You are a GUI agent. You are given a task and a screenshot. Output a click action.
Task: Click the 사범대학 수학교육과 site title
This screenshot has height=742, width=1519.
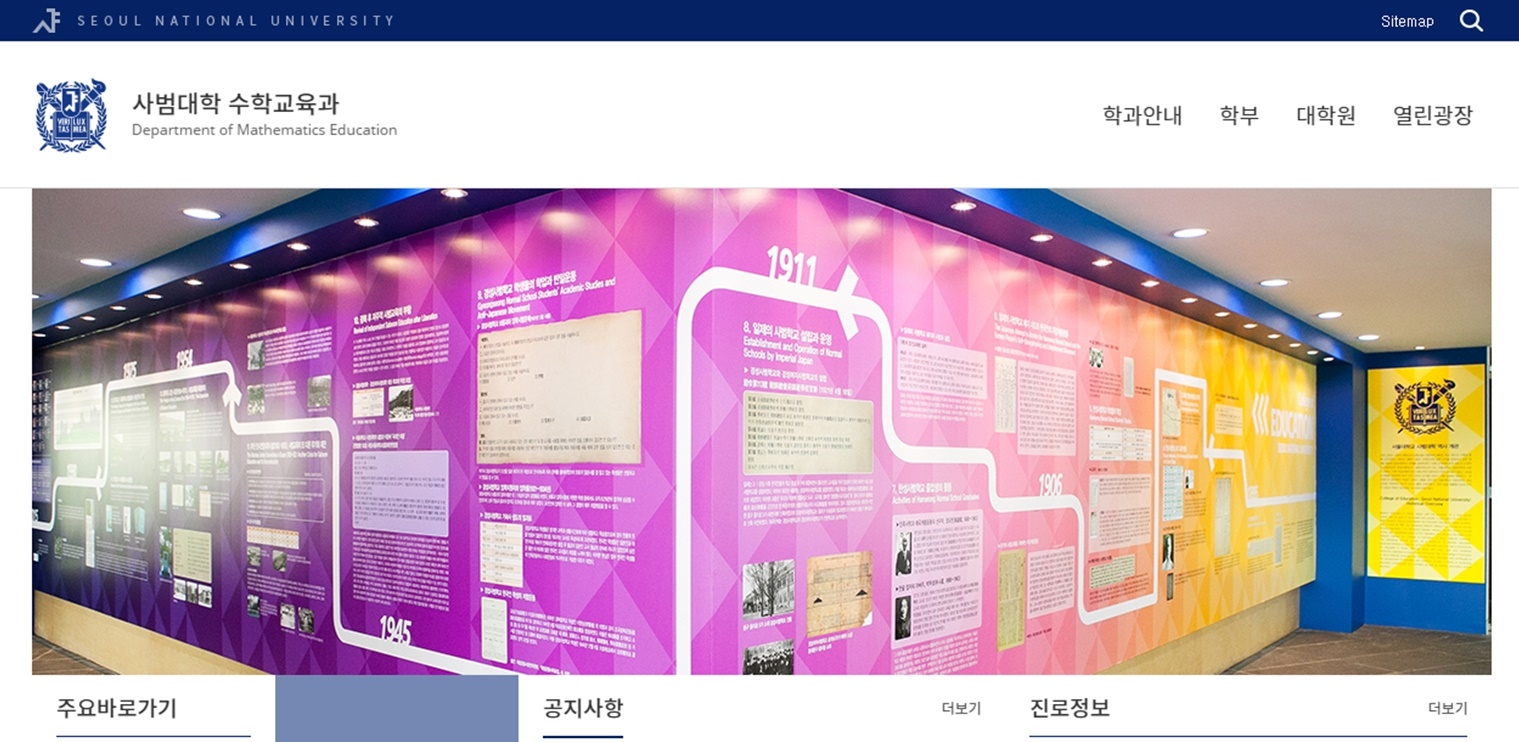(235, 103)
